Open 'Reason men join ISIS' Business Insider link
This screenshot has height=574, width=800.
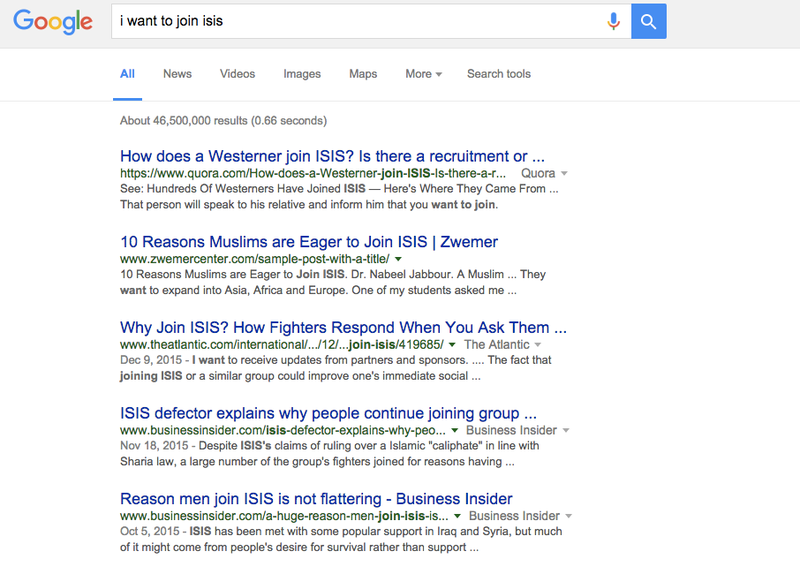click(316, 499)
